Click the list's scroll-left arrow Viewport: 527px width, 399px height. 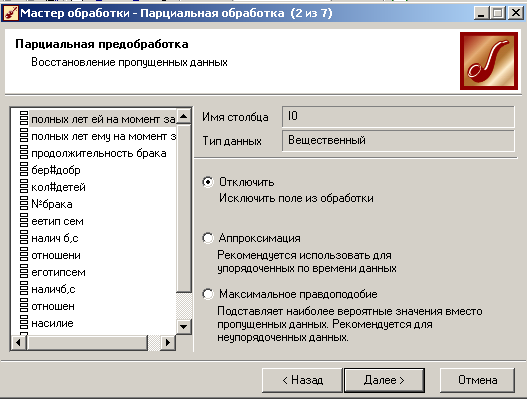point(19,343)
